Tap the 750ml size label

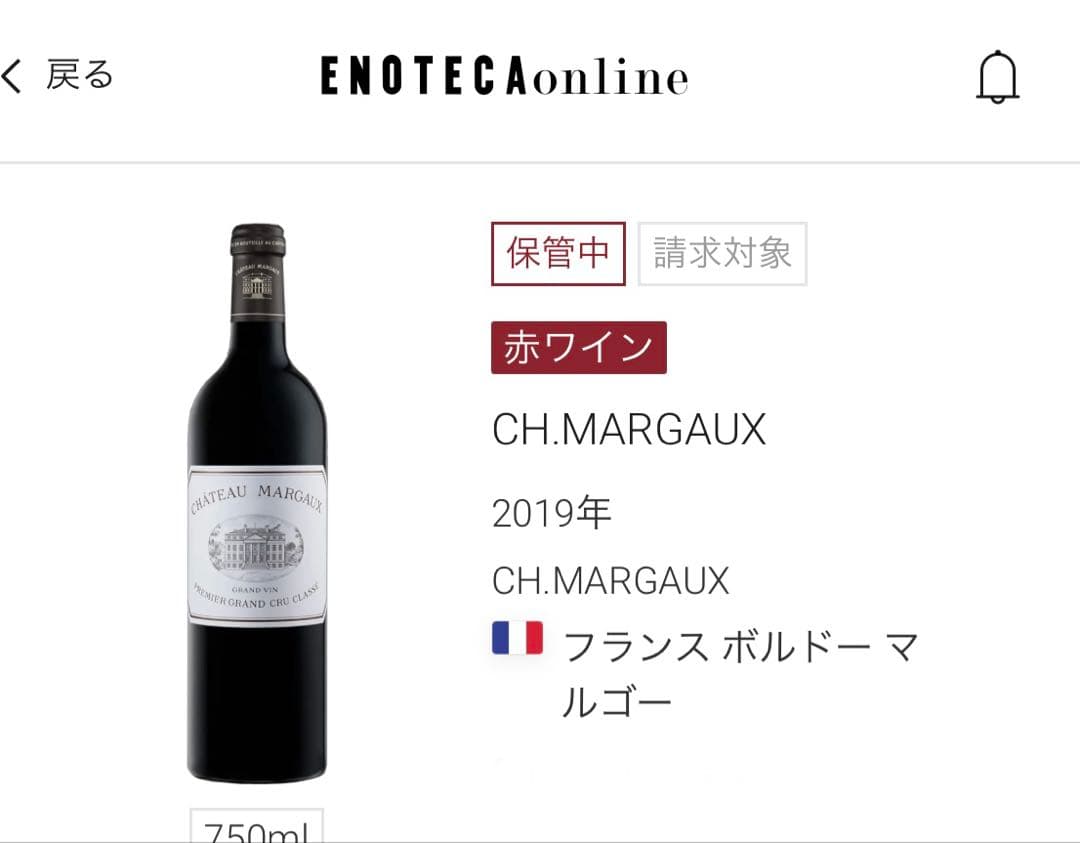tap(256, 826)
